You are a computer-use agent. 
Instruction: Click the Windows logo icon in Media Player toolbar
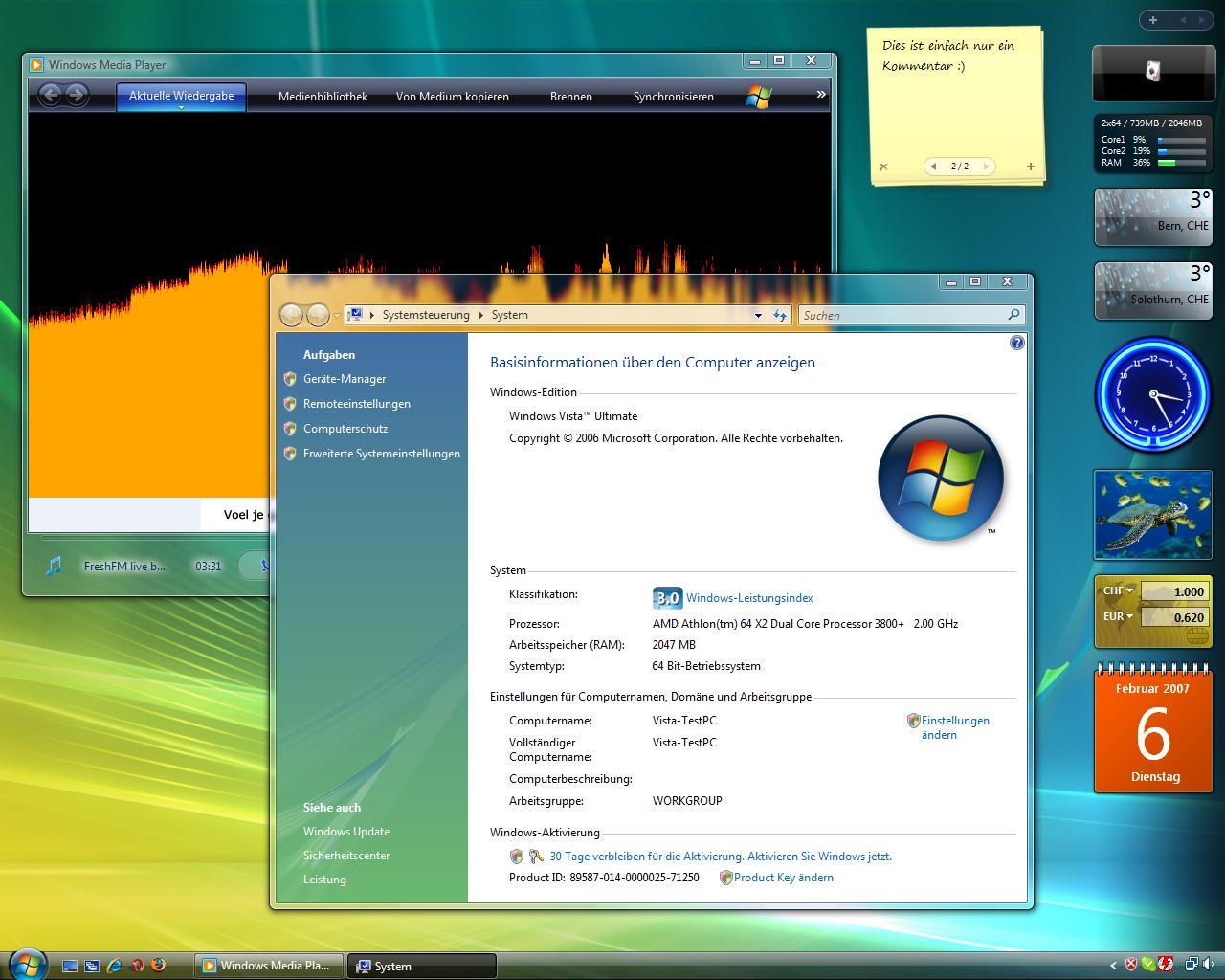click(x=759, y=96)
